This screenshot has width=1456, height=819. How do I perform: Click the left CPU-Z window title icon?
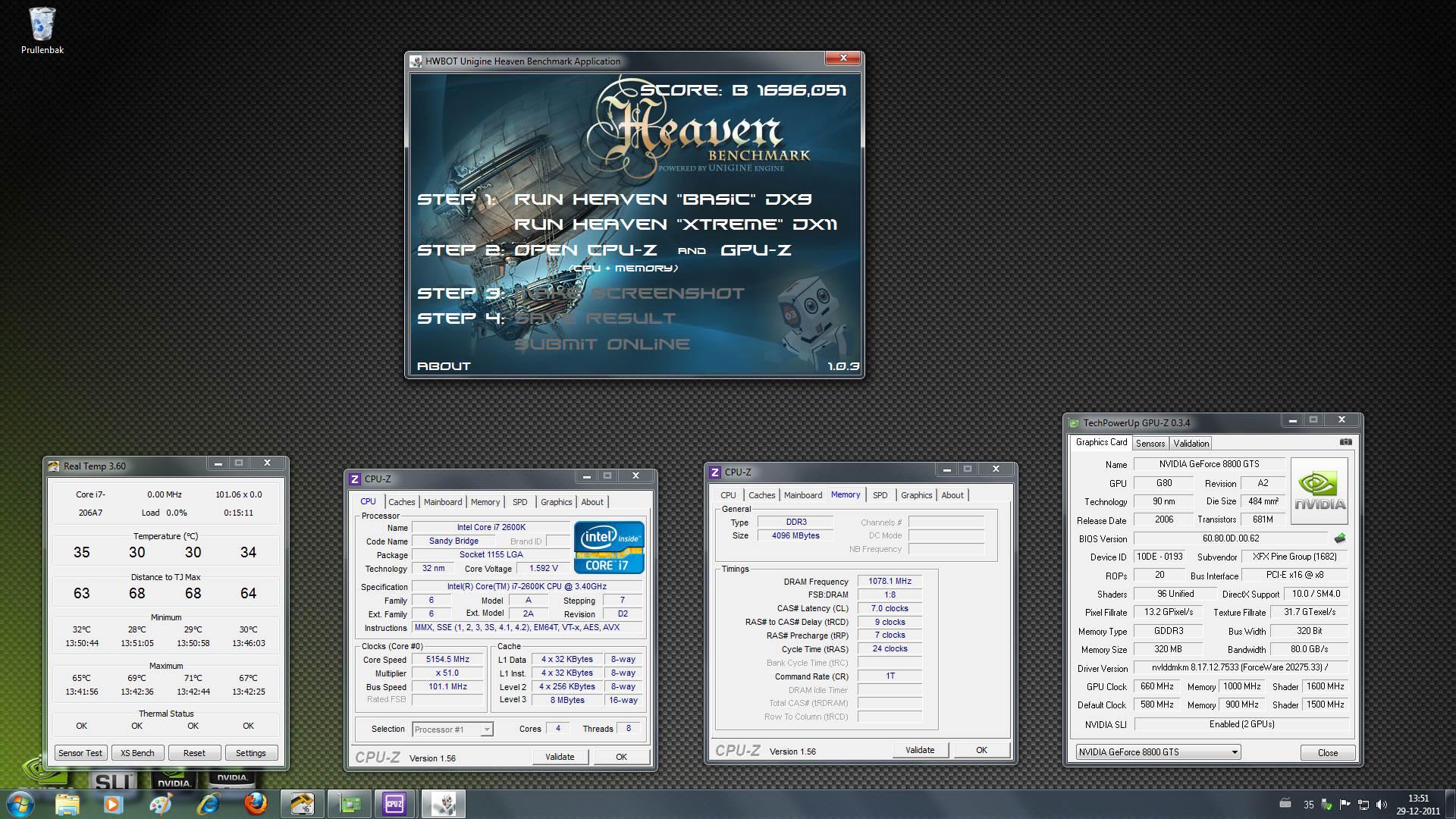(354, 479)
